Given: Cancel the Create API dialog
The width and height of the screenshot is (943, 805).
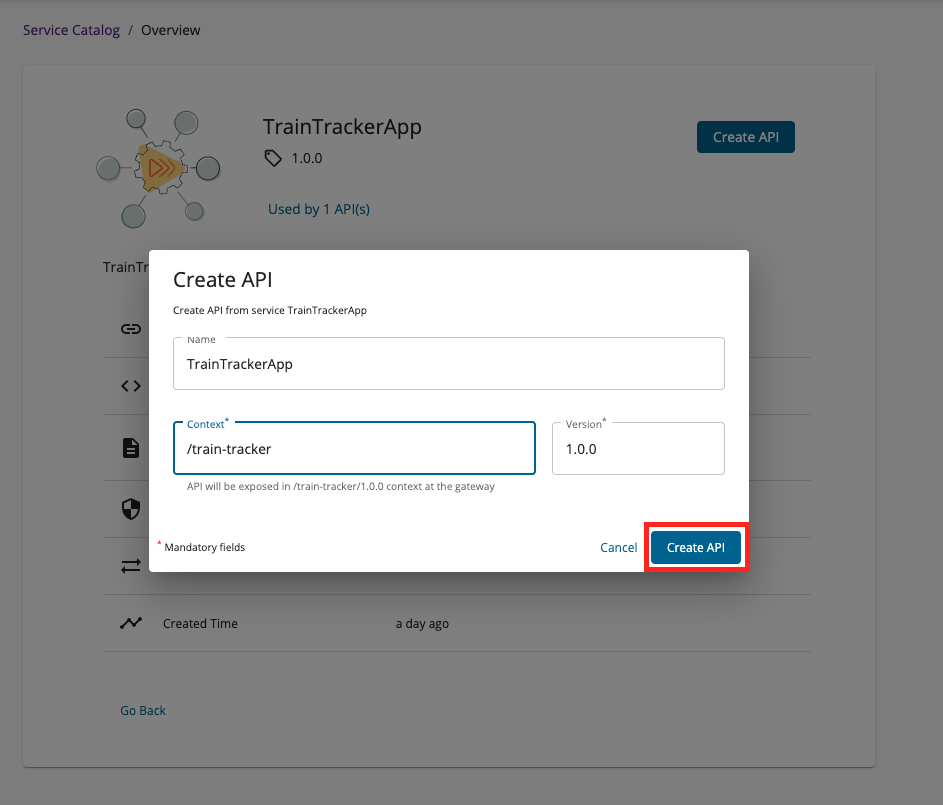Looking at the screenshot, I should pyautogui.click(x=618, y=547).
